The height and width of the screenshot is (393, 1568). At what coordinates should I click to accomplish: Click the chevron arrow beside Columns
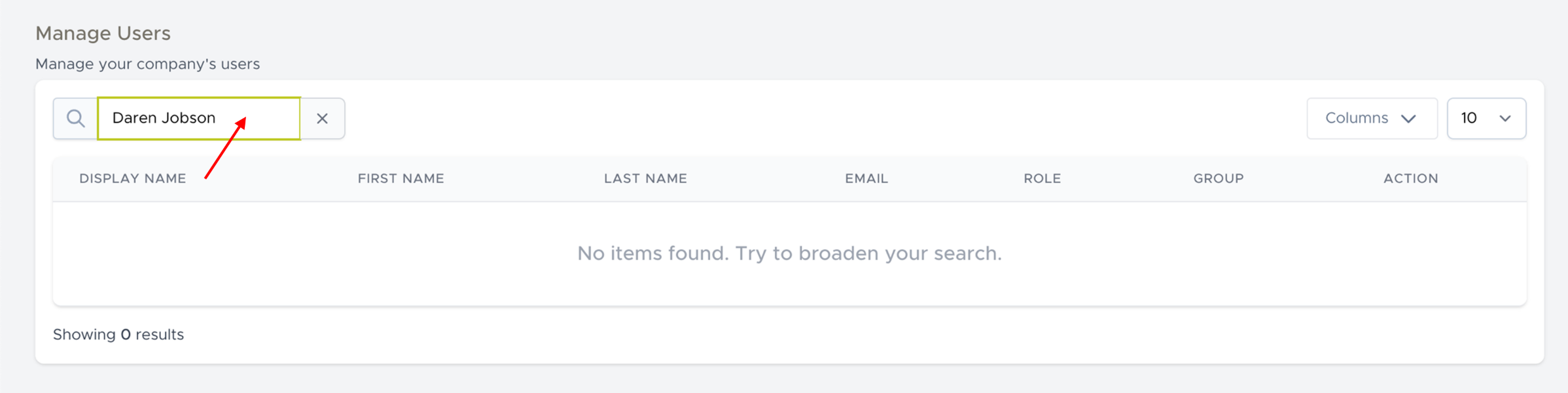pyautogui.click(x=1409, y=119)
